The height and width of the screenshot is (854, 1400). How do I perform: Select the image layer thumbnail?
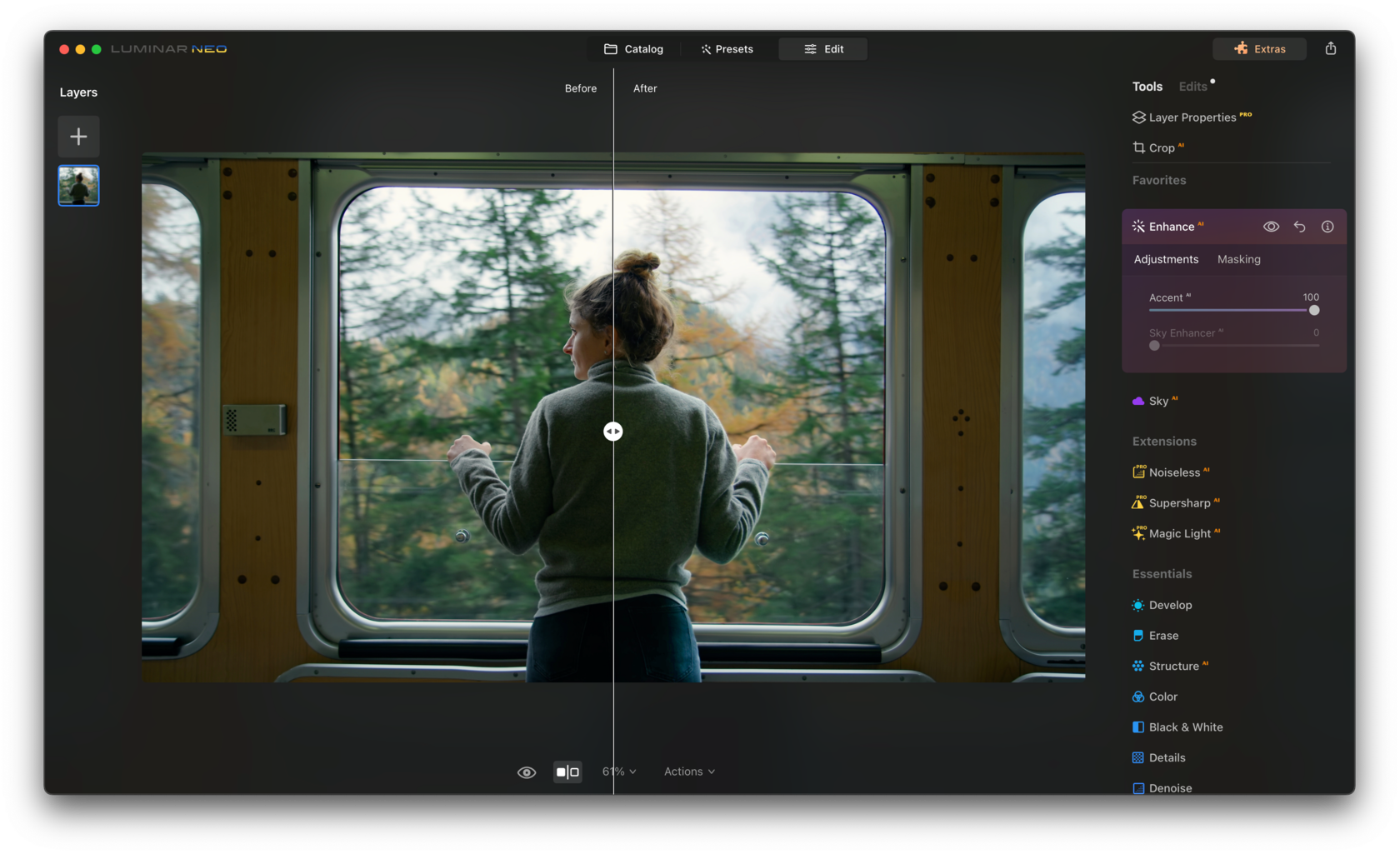(77, 185)
